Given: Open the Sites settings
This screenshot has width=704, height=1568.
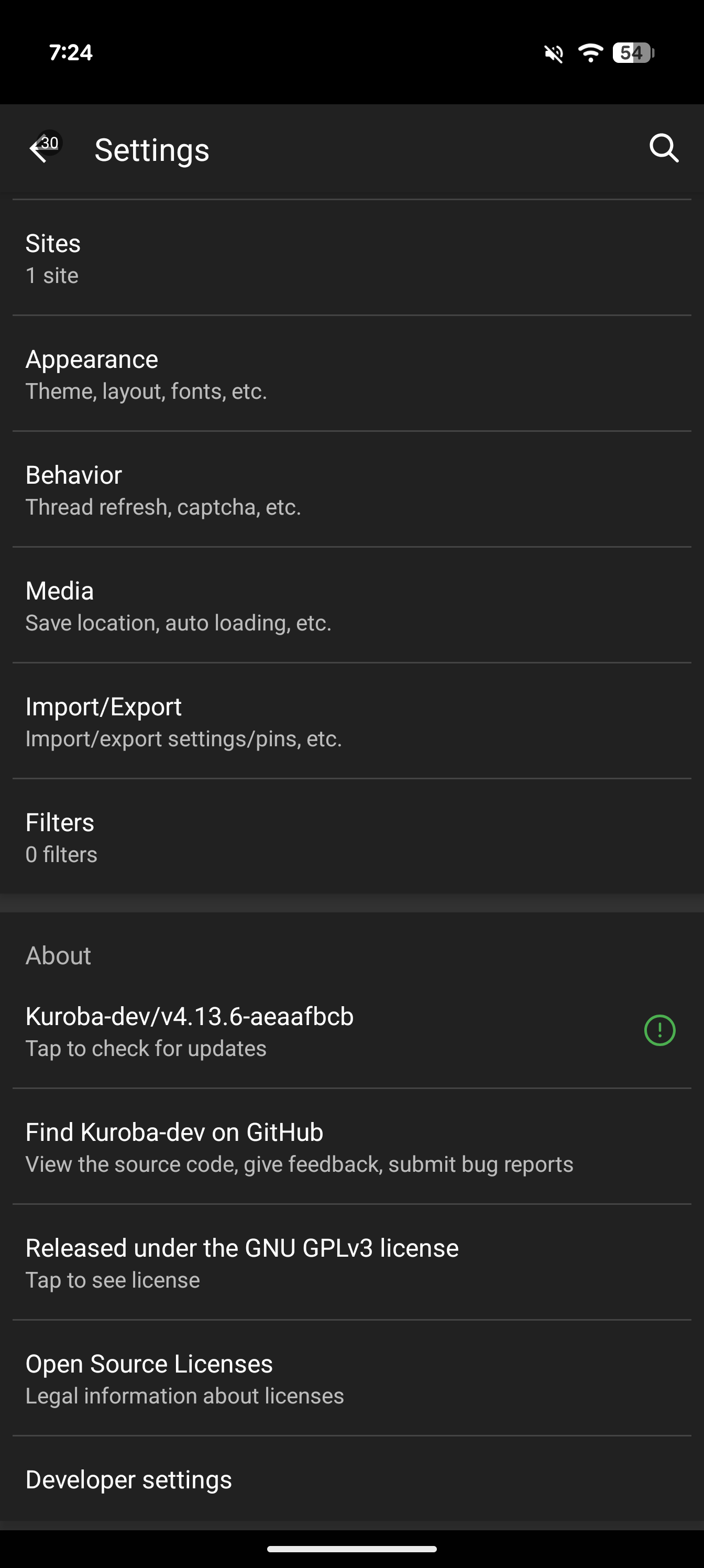Looking at the screenshot, I should point(351,258).
